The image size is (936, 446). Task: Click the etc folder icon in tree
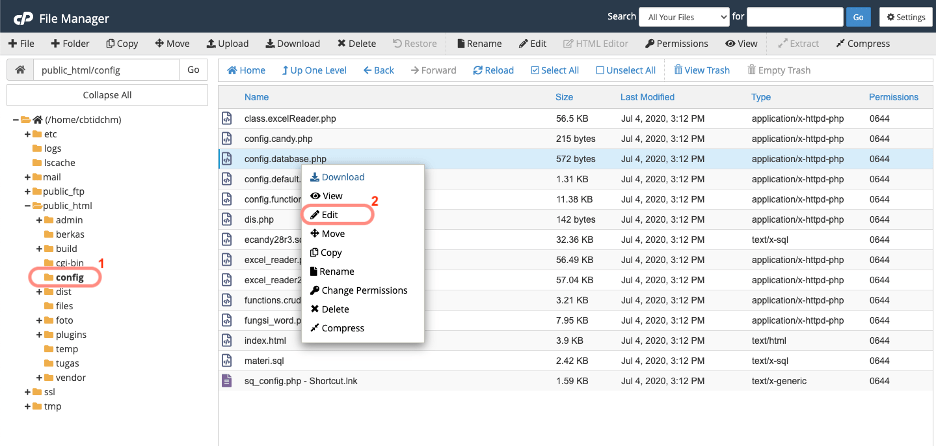click(x=37, y=134)
